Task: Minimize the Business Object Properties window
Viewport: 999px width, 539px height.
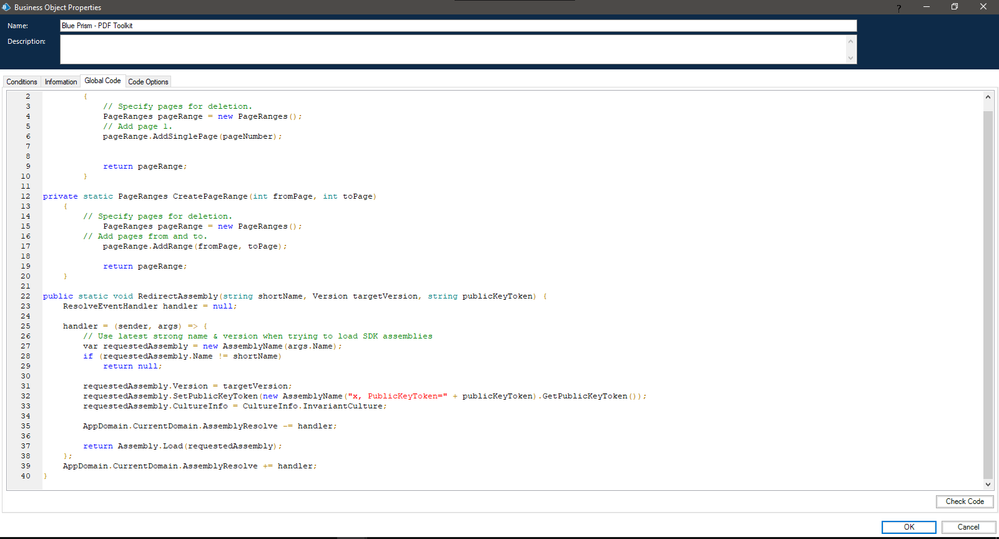Action: [926, 7]
